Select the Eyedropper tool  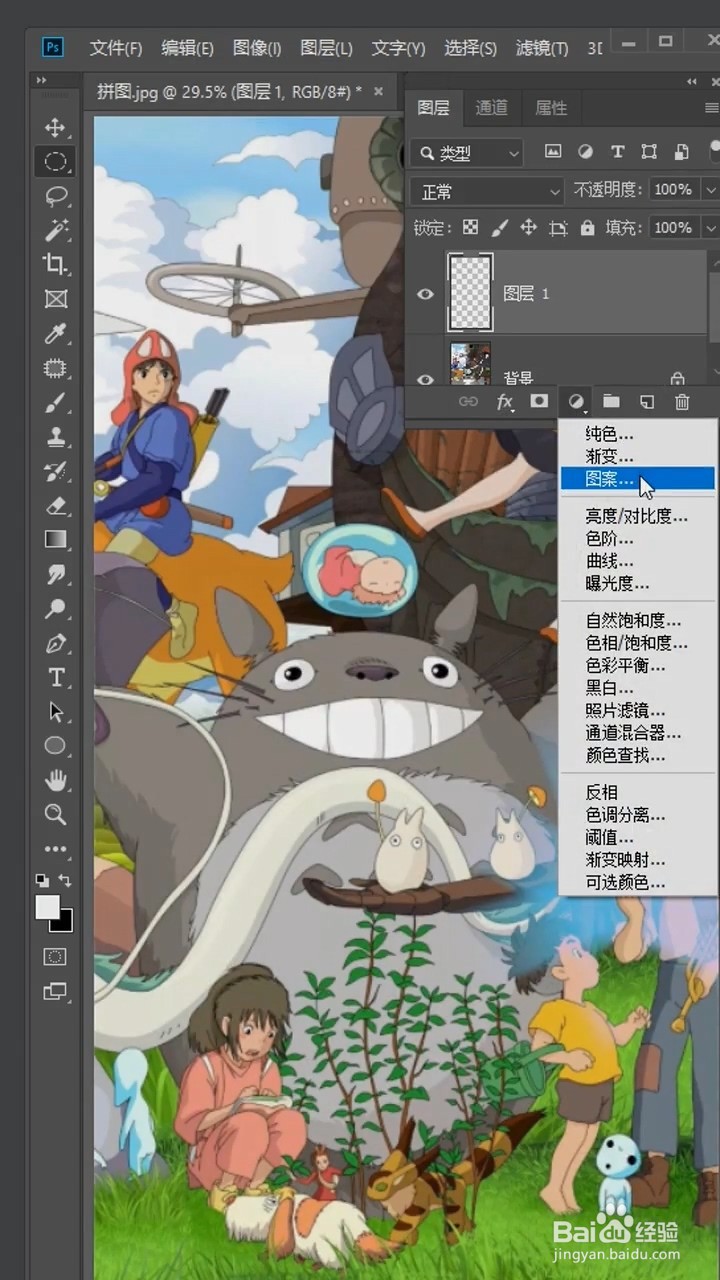point(55,333)
